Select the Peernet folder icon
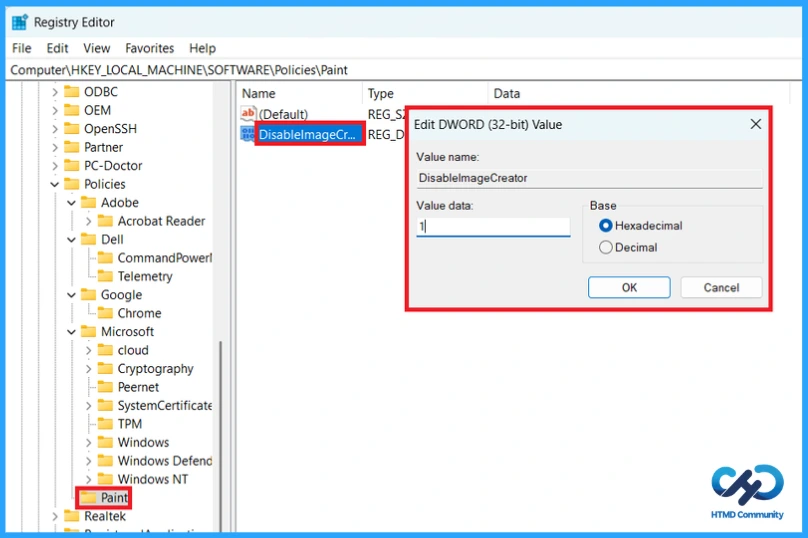Screen dimensions: 808x538 (x=105, y=387)
